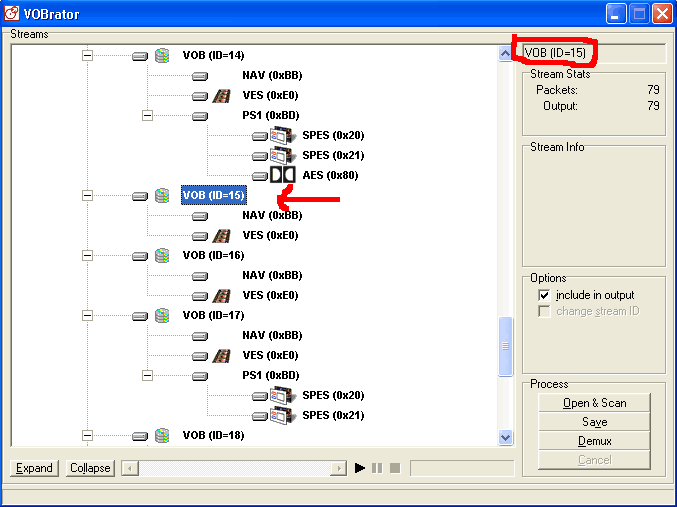The width and height of the screenshot is (677, 507).
Task: Click the film icon of VES under VOB 14
Action: point(221,95)
